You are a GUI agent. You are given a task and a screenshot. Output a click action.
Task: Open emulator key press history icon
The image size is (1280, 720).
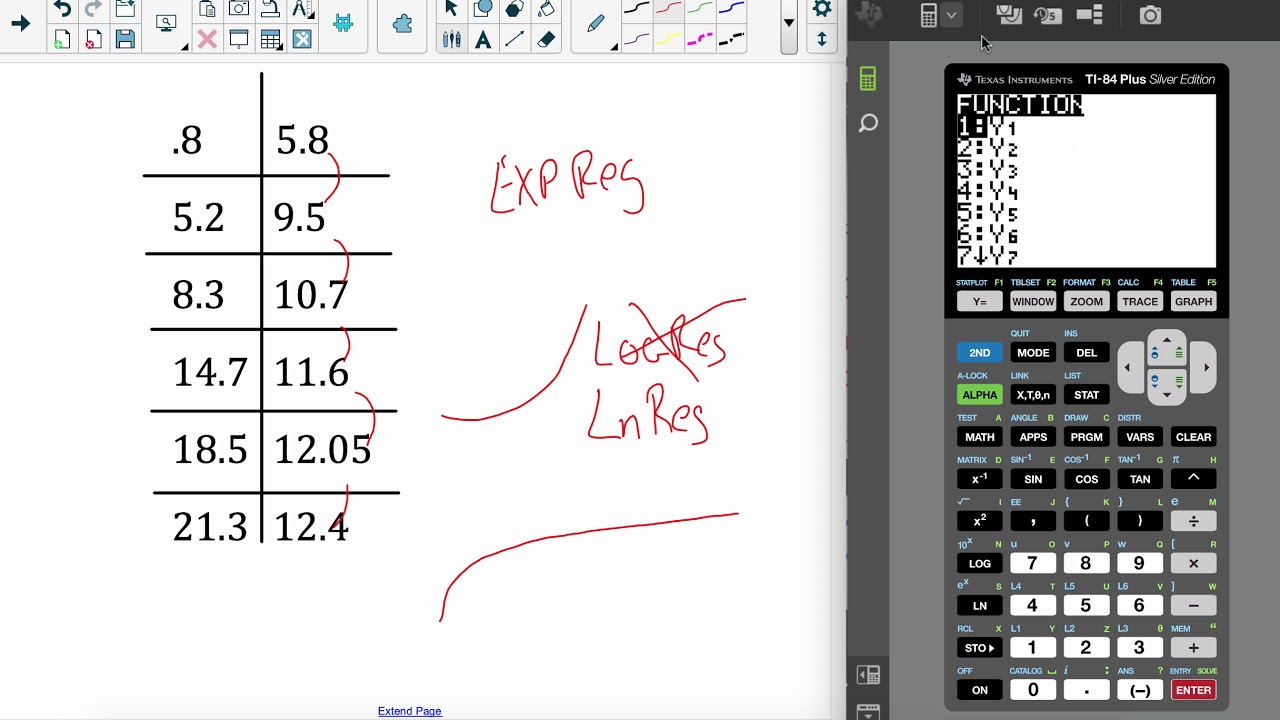(x=1048, y=15)
